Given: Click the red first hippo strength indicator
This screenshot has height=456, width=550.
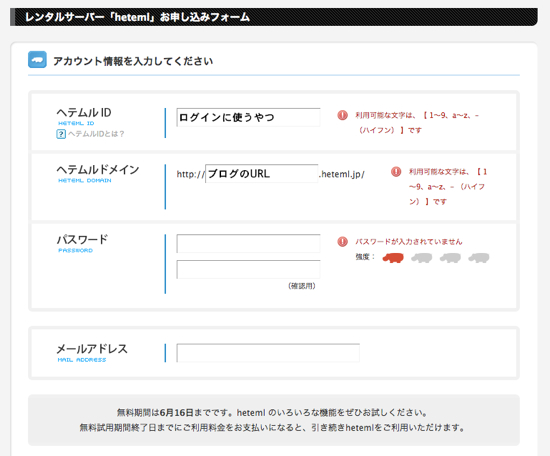Looking at the screenshot, I should 393,258.
